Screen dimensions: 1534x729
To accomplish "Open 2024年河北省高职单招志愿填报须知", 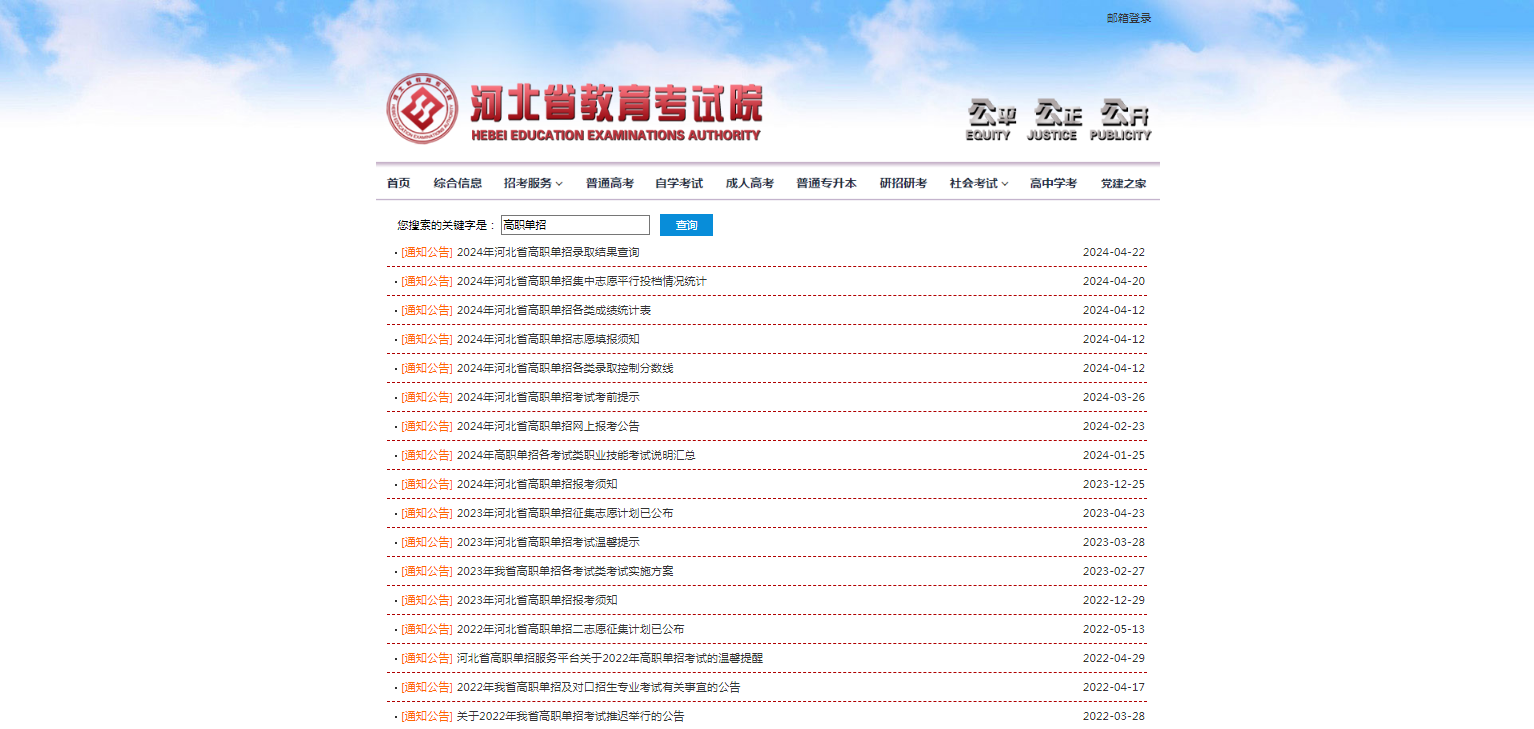I will pyautogui.click(x=548, y=339).
